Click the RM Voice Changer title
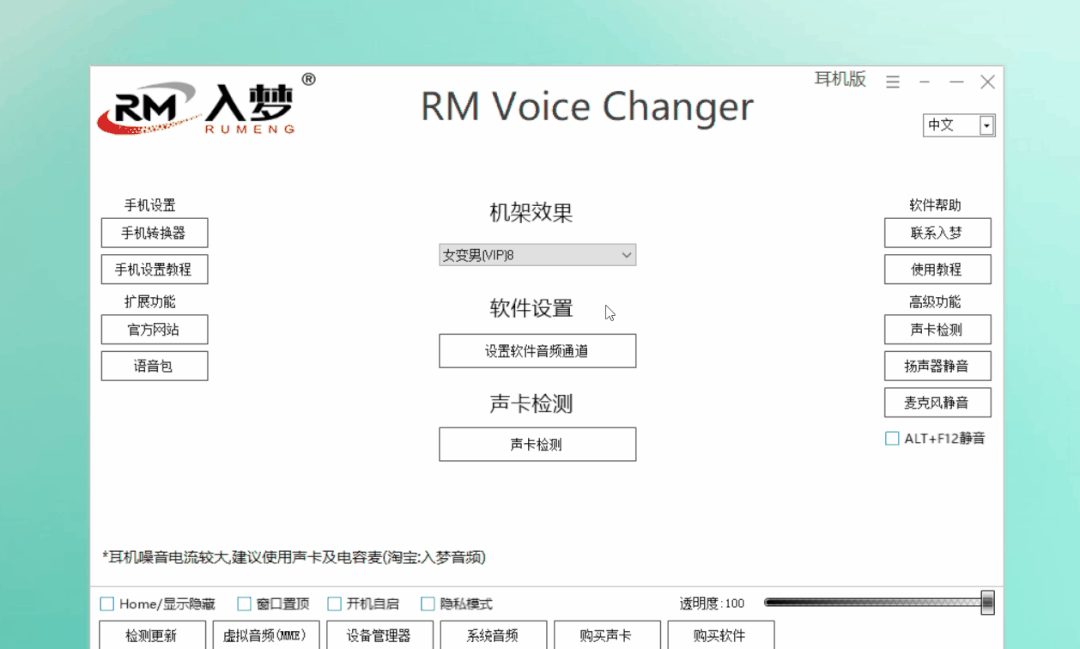This screenshot has width=1080, height=649. [x=587, y=107]
